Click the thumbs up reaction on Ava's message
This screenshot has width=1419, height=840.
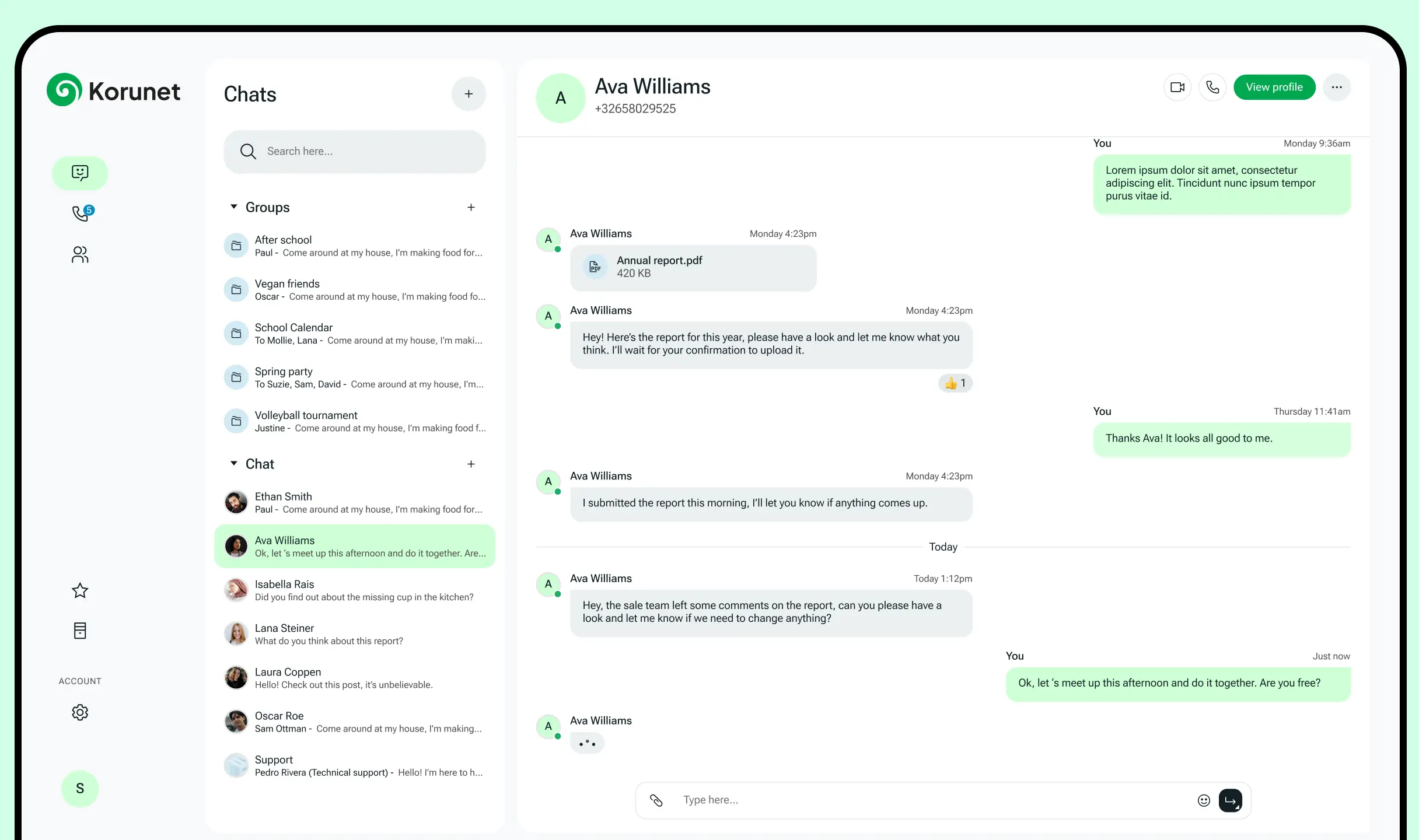click(955, 383)
